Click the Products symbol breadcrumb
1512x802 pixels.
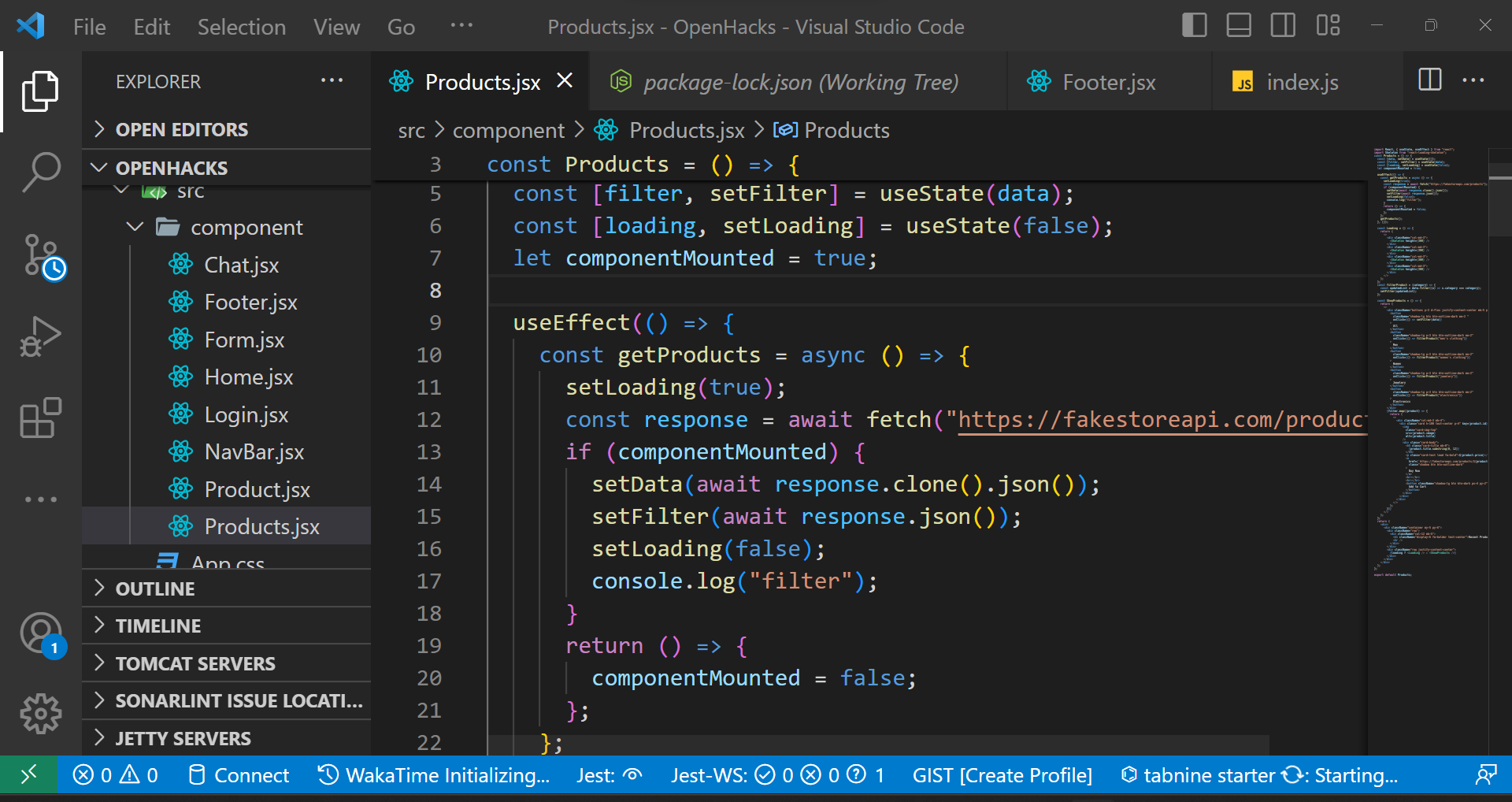click(832, 130)
